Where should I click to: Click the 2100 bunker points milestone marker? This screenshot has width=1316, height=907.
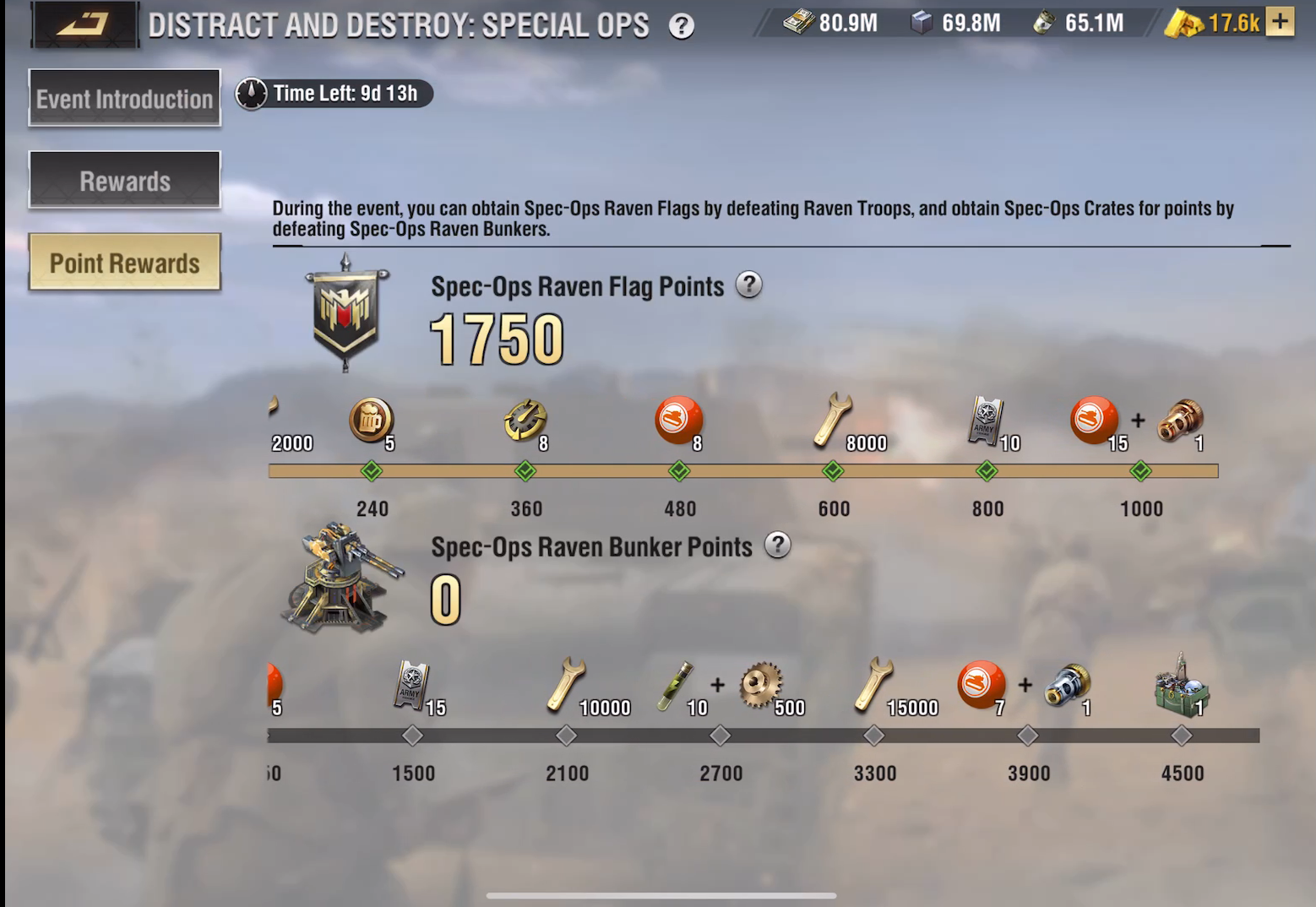pos(566,736)
